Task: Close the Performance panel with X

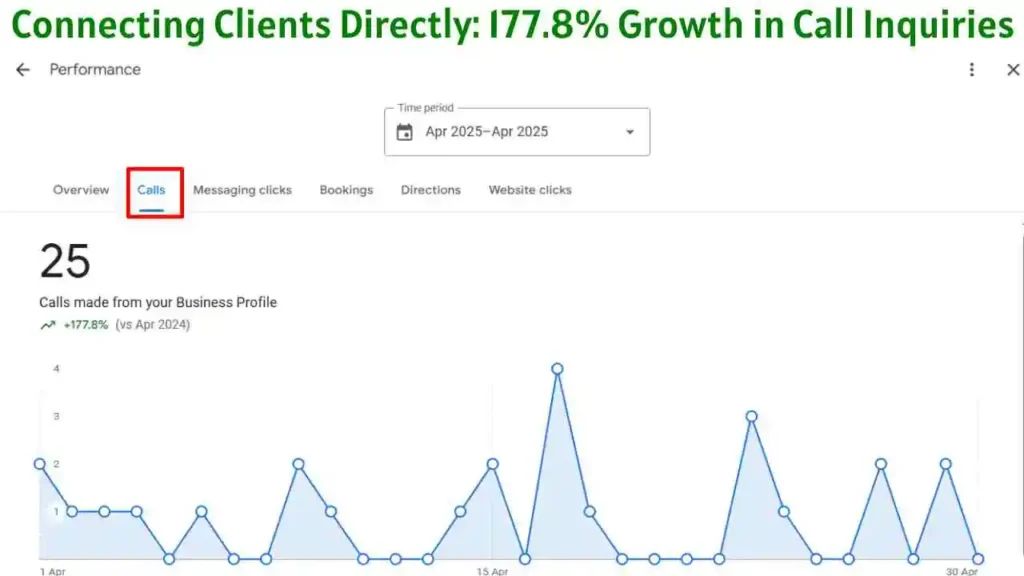Action: [x=1012, y=70]
